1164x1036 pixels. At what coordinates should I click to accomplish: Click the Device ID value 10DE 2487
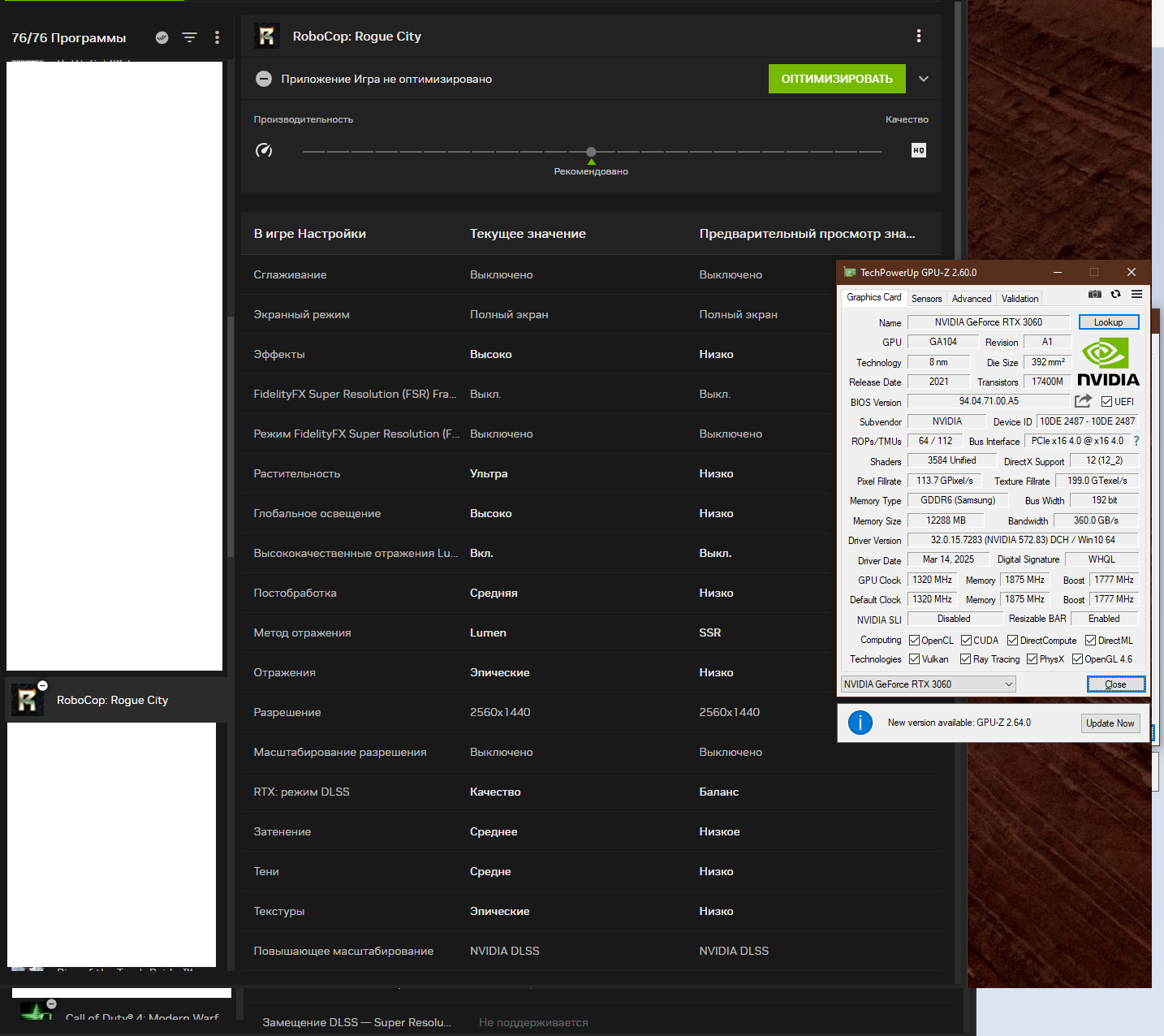[1088, 421]
